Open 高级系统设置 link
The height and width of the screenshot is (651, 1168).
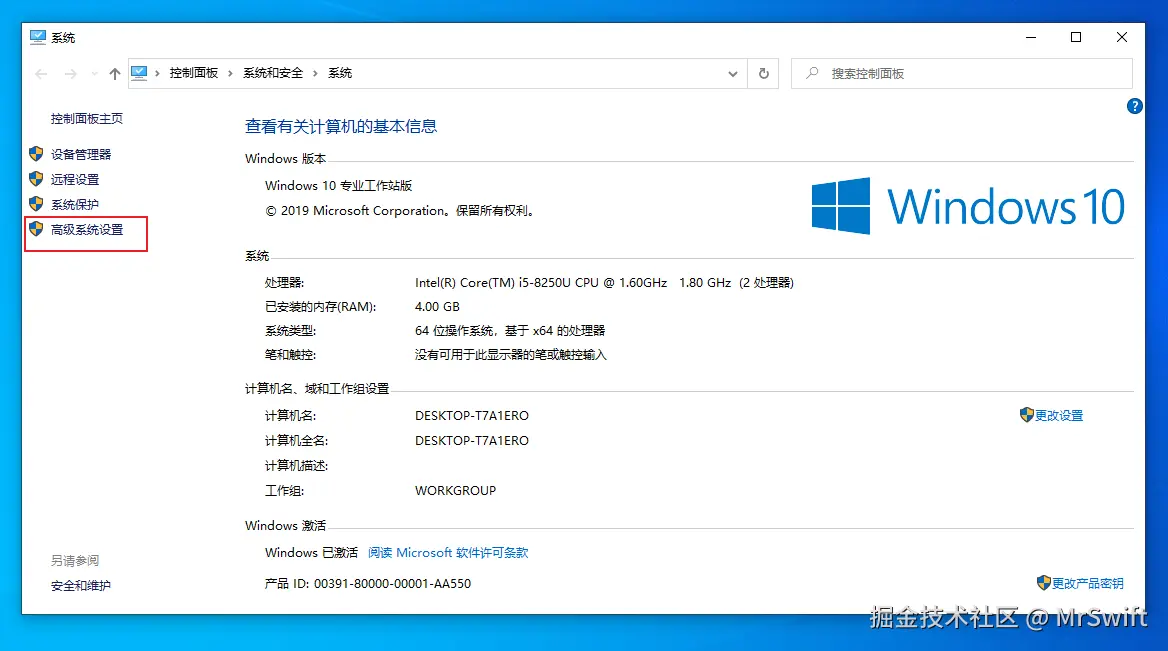pyautogui.click(x=86, y=229)
